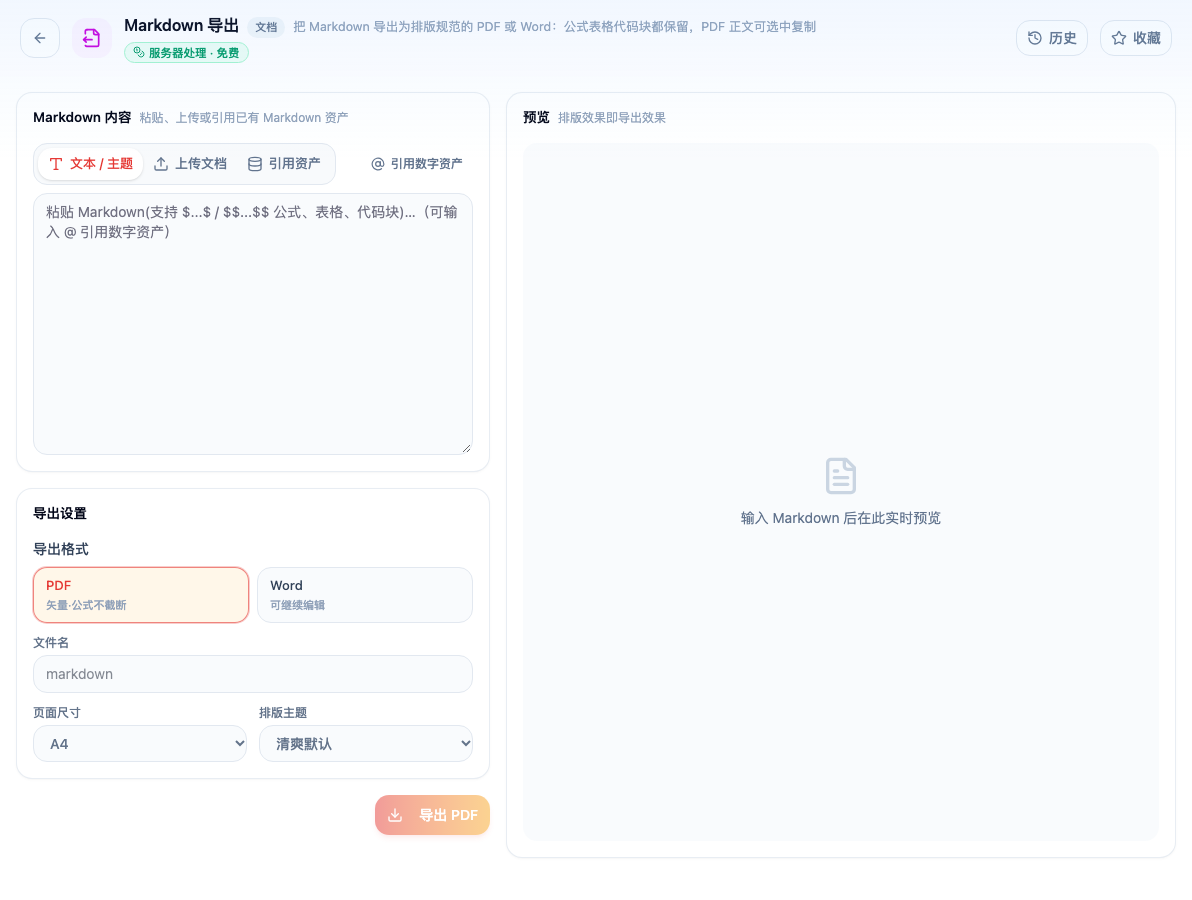The height and width of the screenshot is (900, 1192).
Task: Select Word export format
Action: coord(365,595)
